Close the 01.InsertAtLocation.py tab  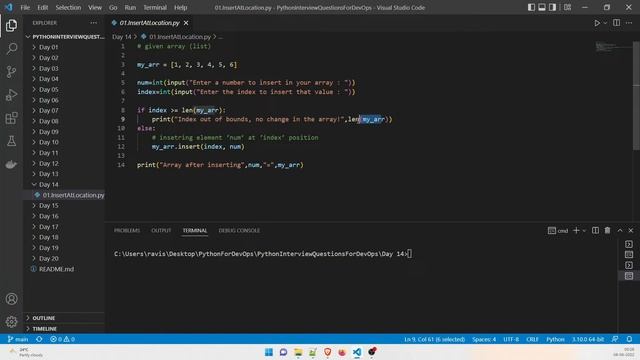coord(186,23)
